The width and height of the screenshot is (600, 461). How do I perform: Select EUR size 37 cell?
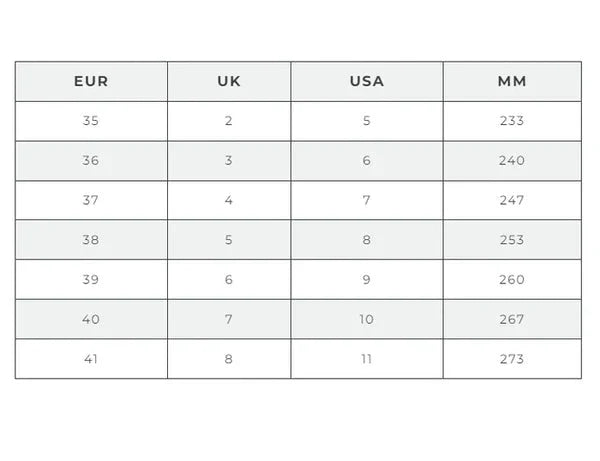point(91,200)
